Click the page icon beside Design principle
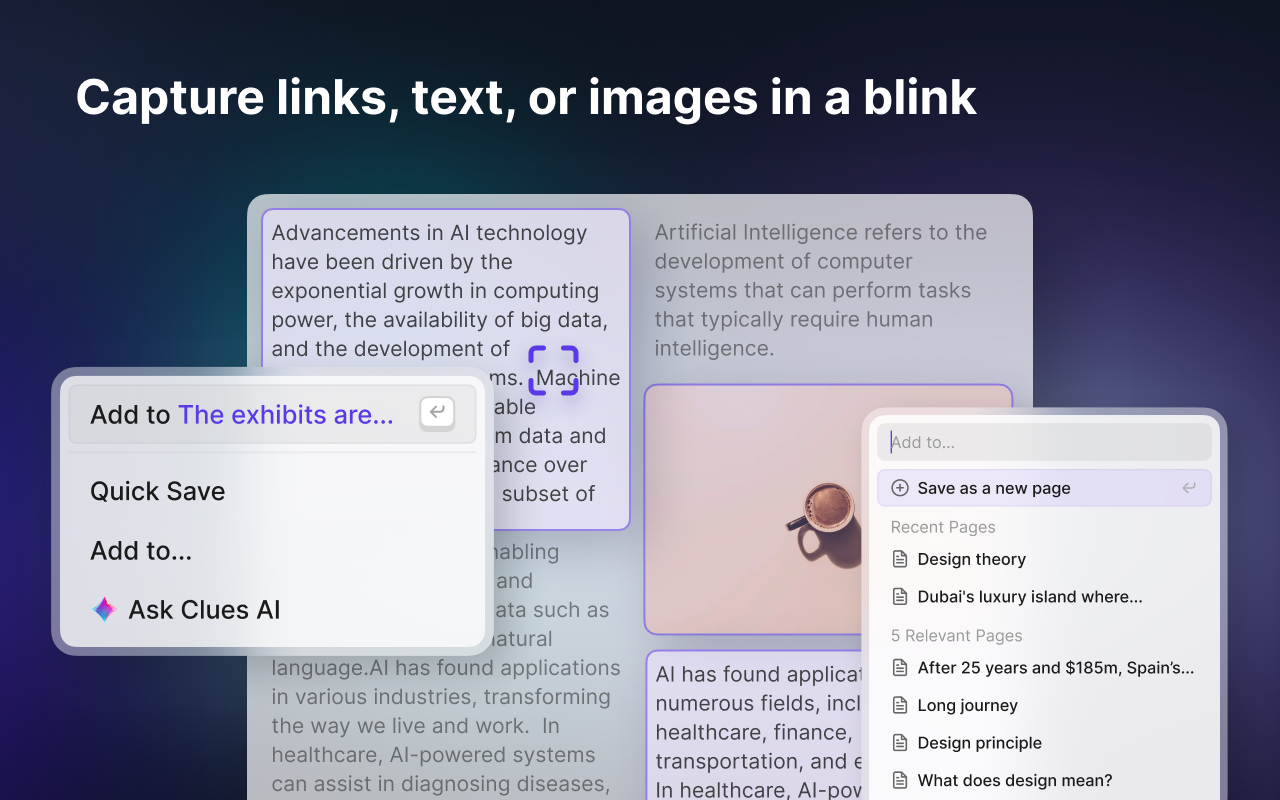This screenshot has height=800, width=1280. (900, 743)
